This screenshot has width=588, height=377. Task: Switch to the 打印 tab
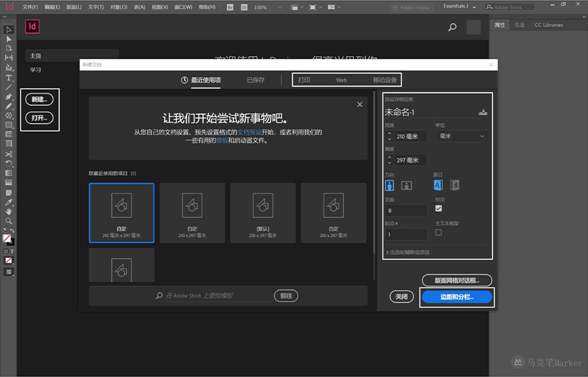(304, 80)
